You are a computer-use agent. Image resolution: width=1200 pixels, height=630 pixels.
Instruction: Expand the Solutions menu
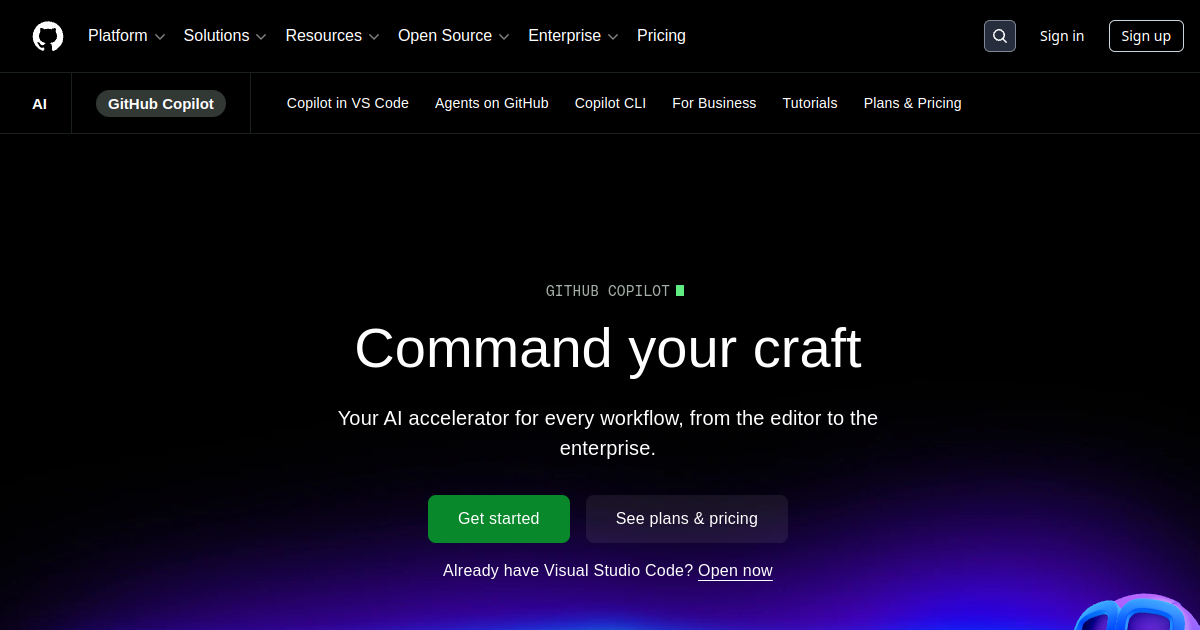[x=225, y=36]
